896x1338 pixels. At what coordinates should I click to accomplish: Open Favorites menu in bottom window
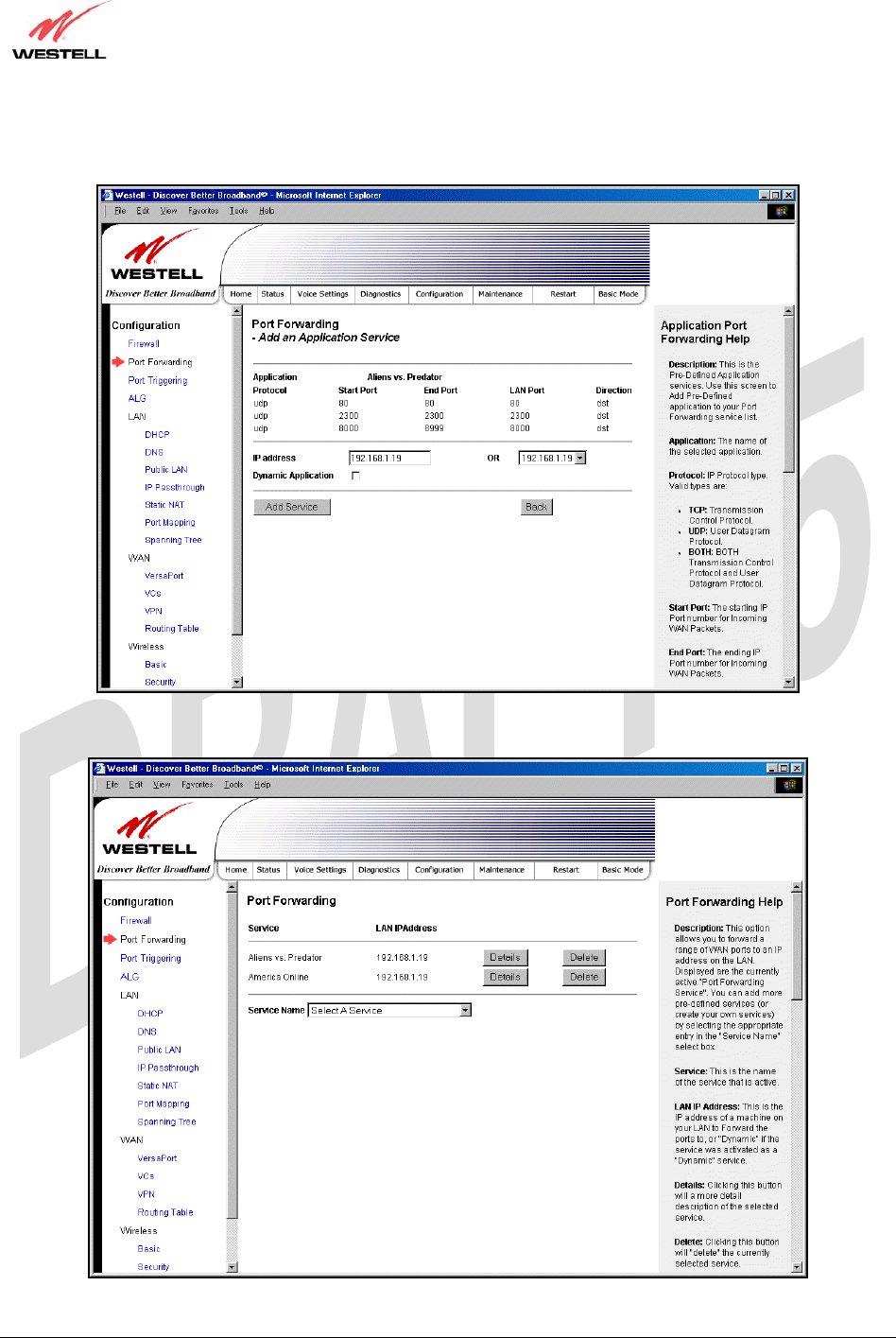point(198,785)
